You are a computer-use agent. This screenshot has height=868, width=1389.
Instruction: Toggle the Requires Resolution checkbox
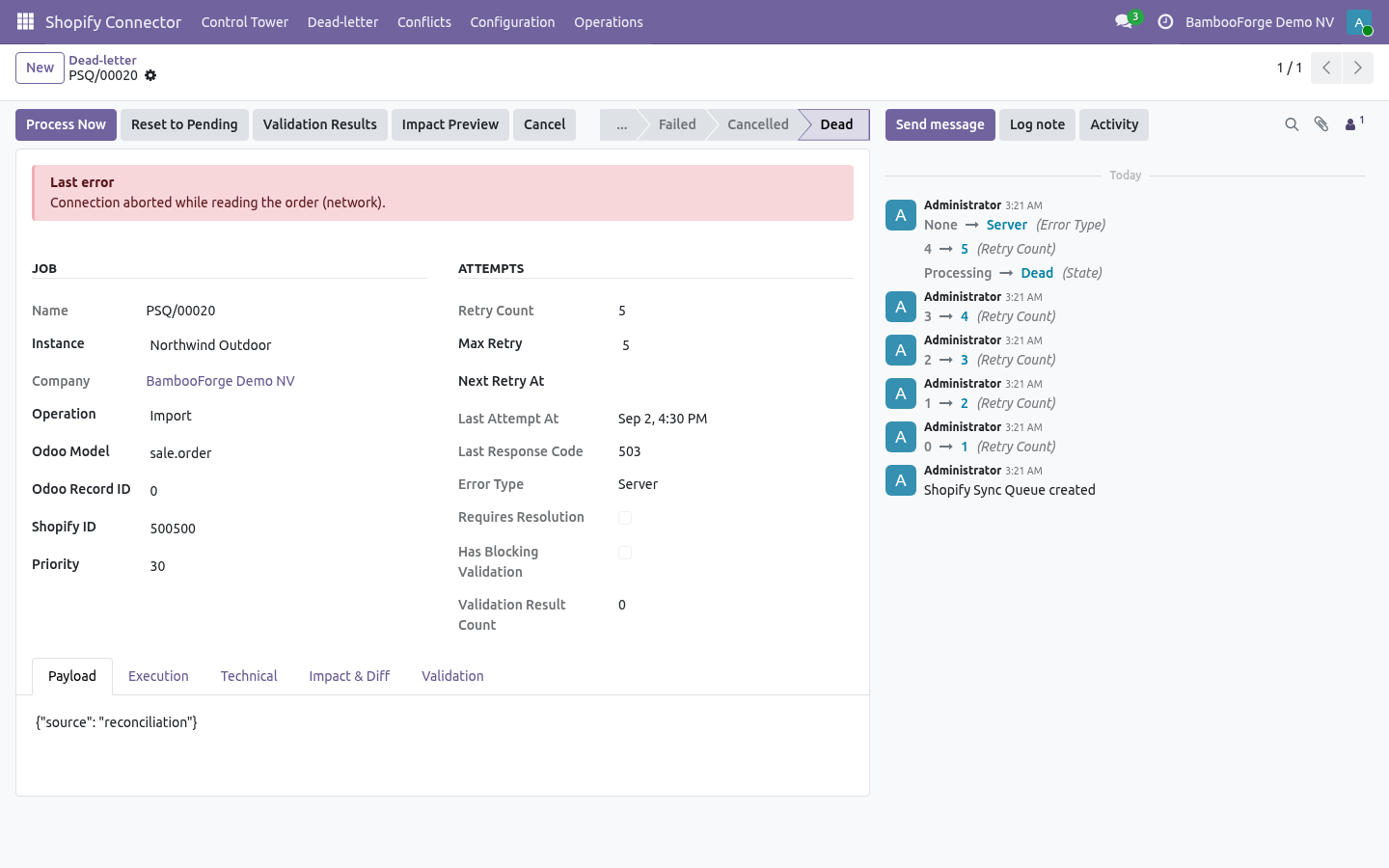click(625, 518)
